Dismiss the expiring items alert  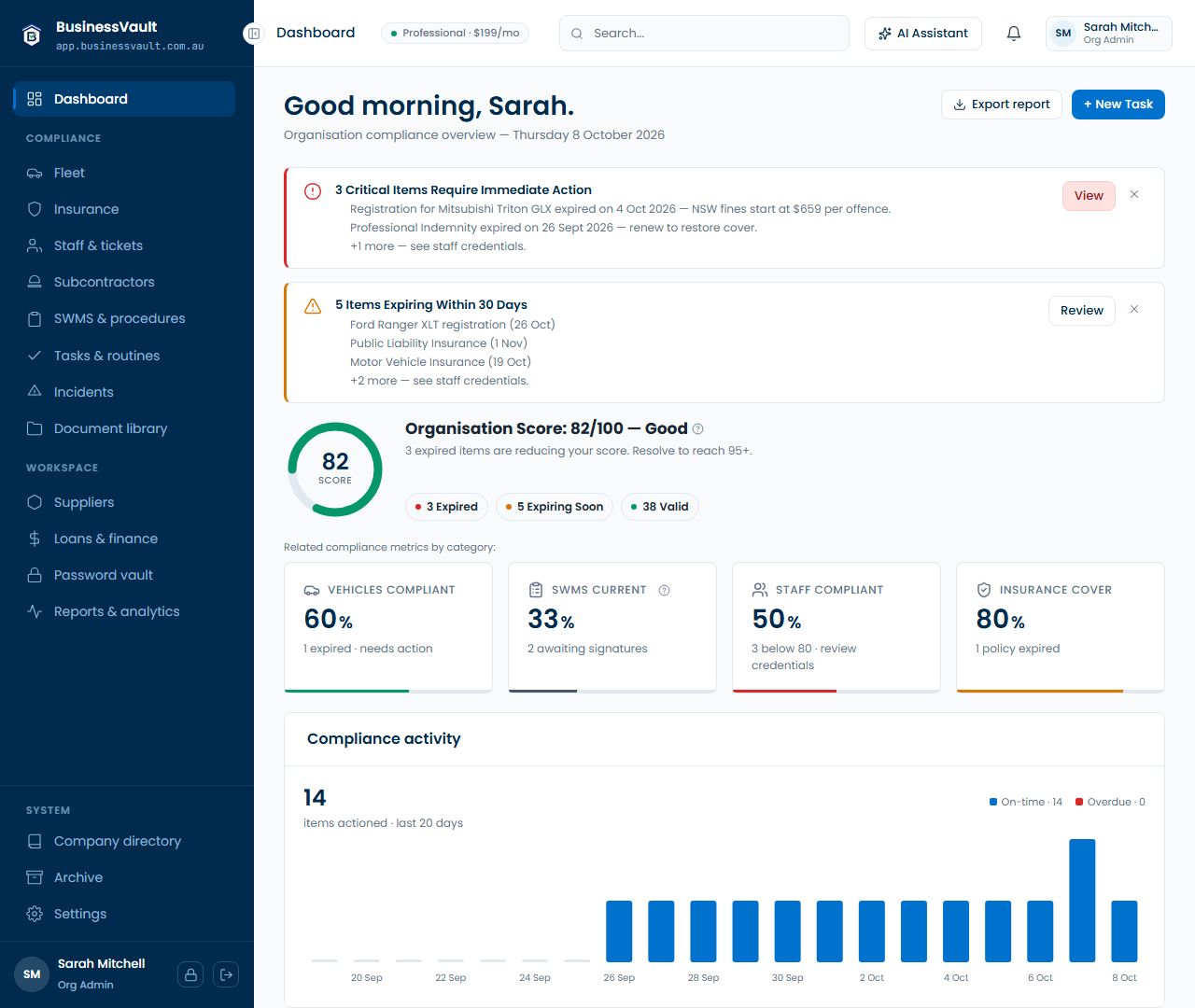click(1134, 309)
